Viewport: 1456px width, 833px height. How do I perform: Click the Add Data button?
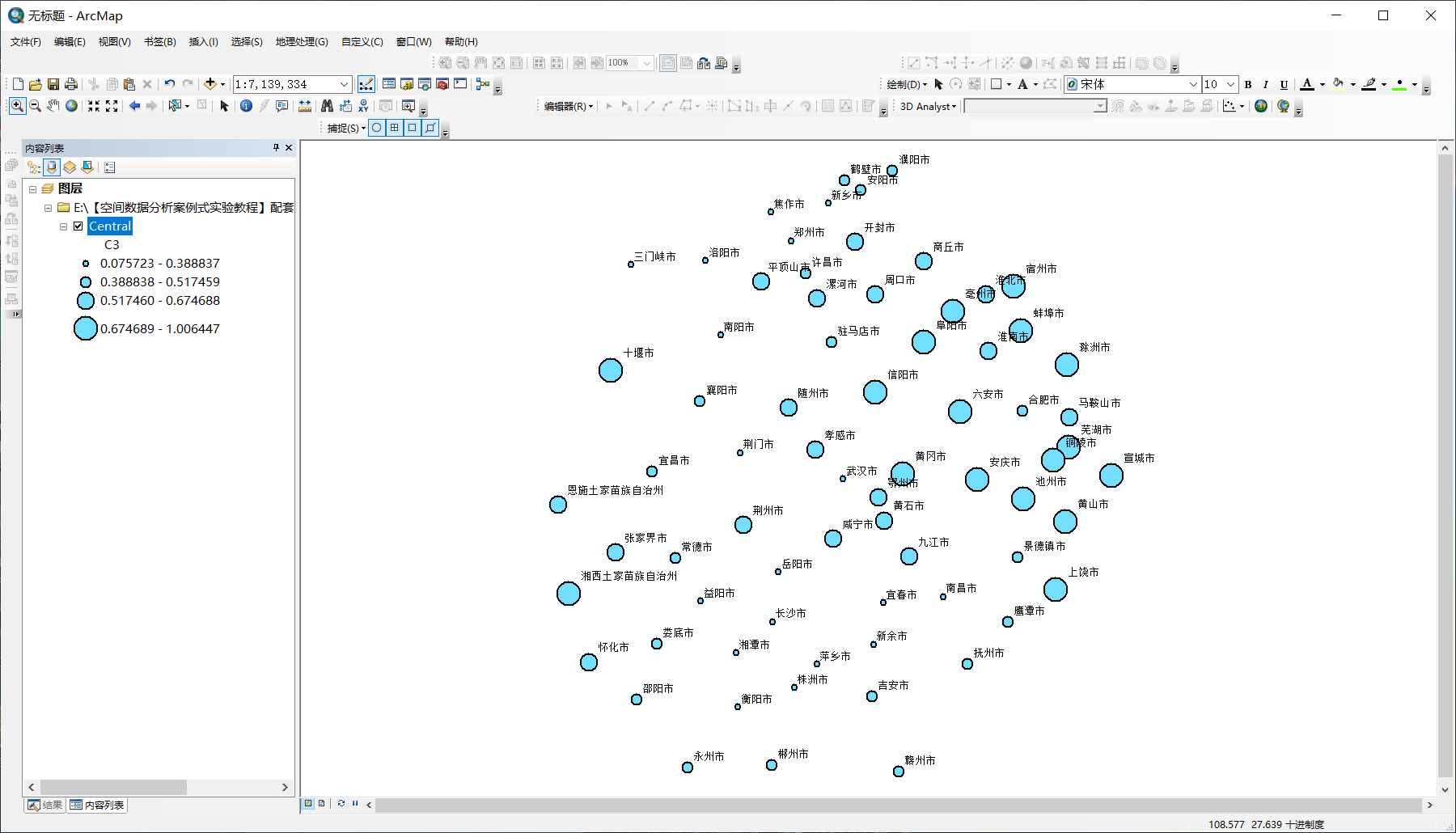tap(210, 84)
